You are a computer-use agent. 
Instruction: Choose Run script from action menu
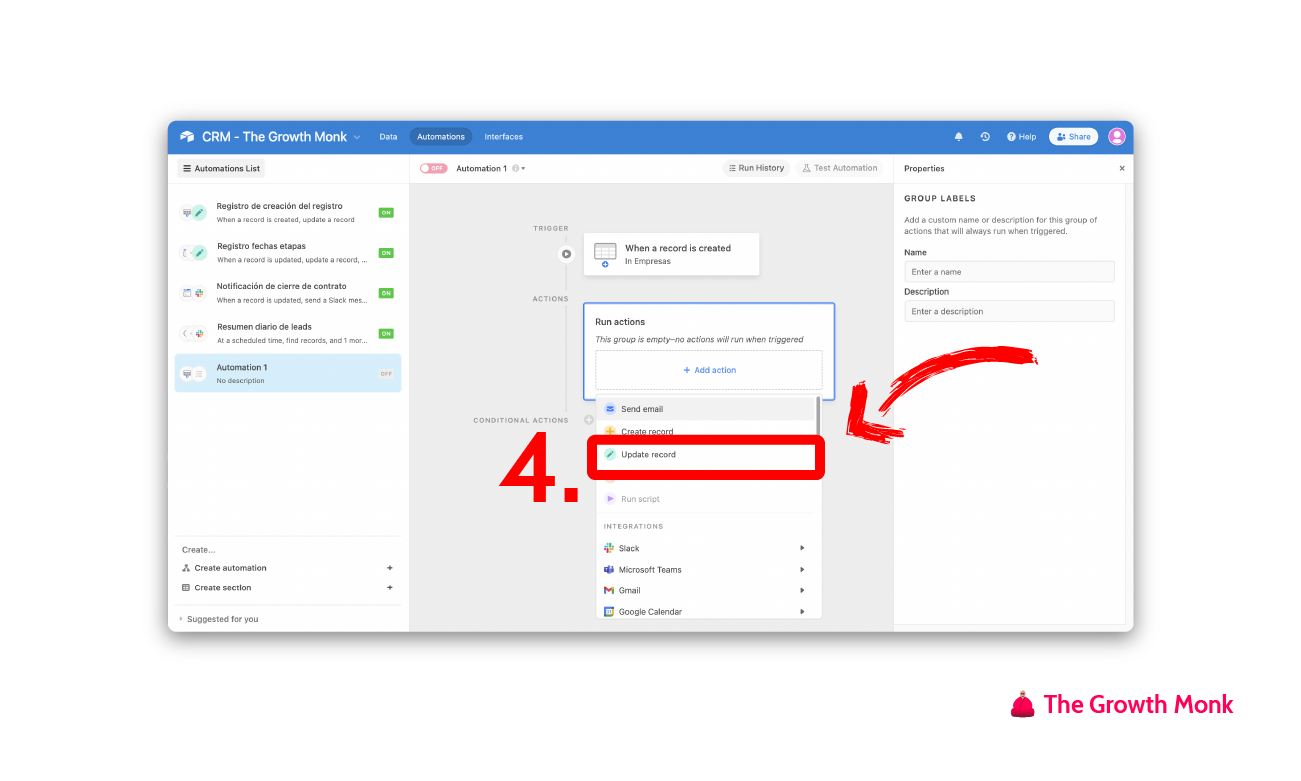click(706, 499)
